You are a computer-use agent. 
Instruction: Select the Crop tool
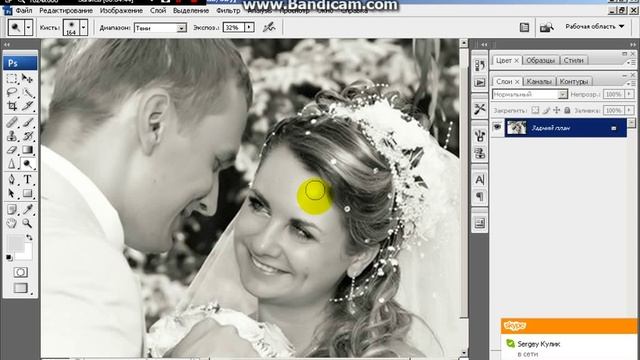[x=12, y=106]
